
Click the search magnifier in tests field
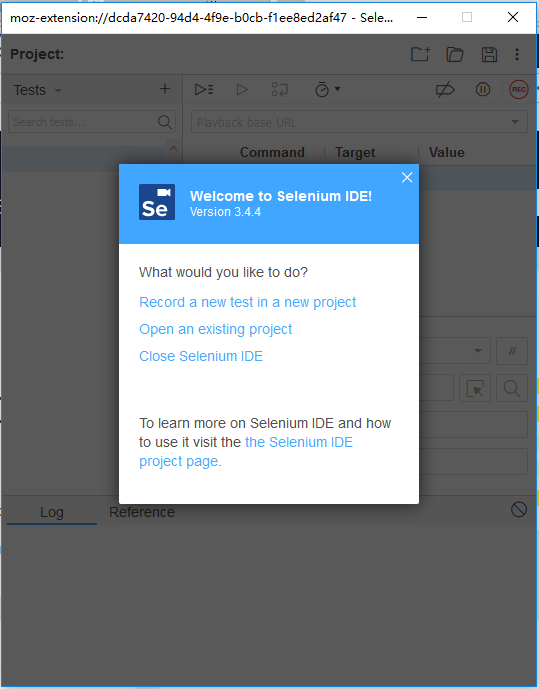(165, 122)
